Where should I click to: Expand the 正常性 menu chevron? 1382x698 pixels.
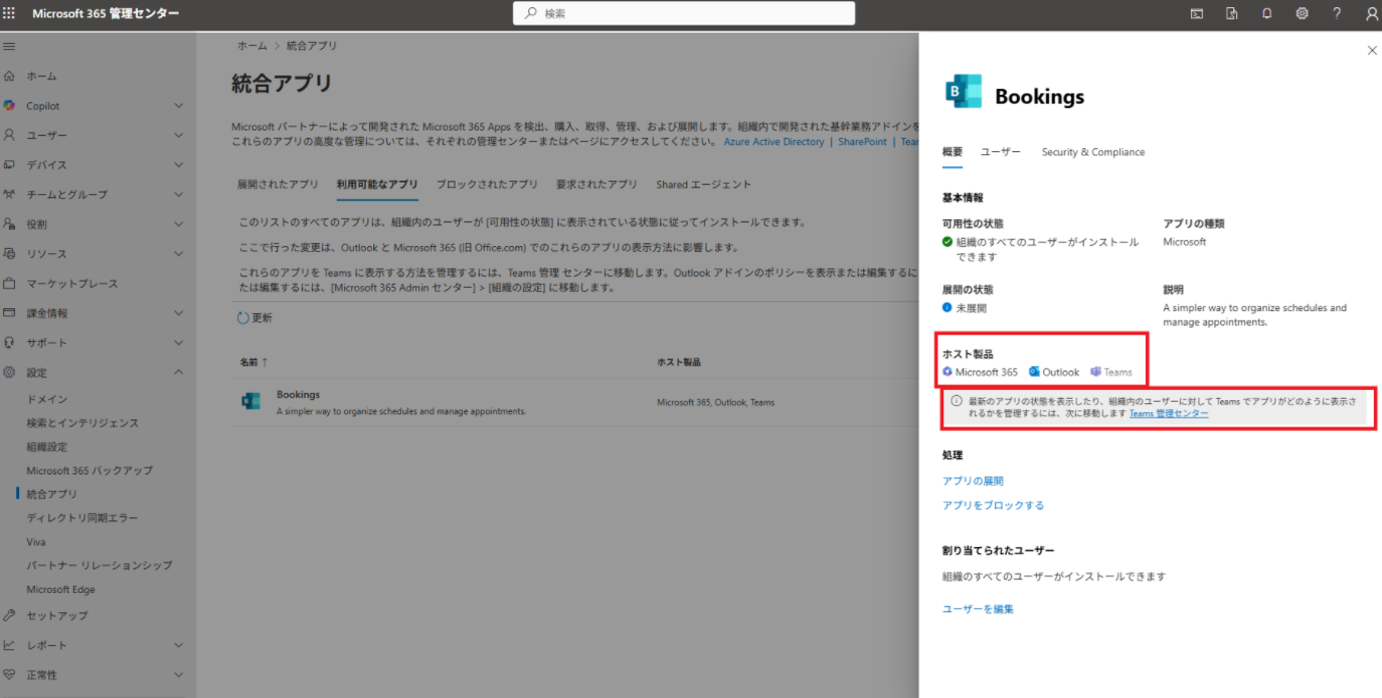(x=178, y=674)
